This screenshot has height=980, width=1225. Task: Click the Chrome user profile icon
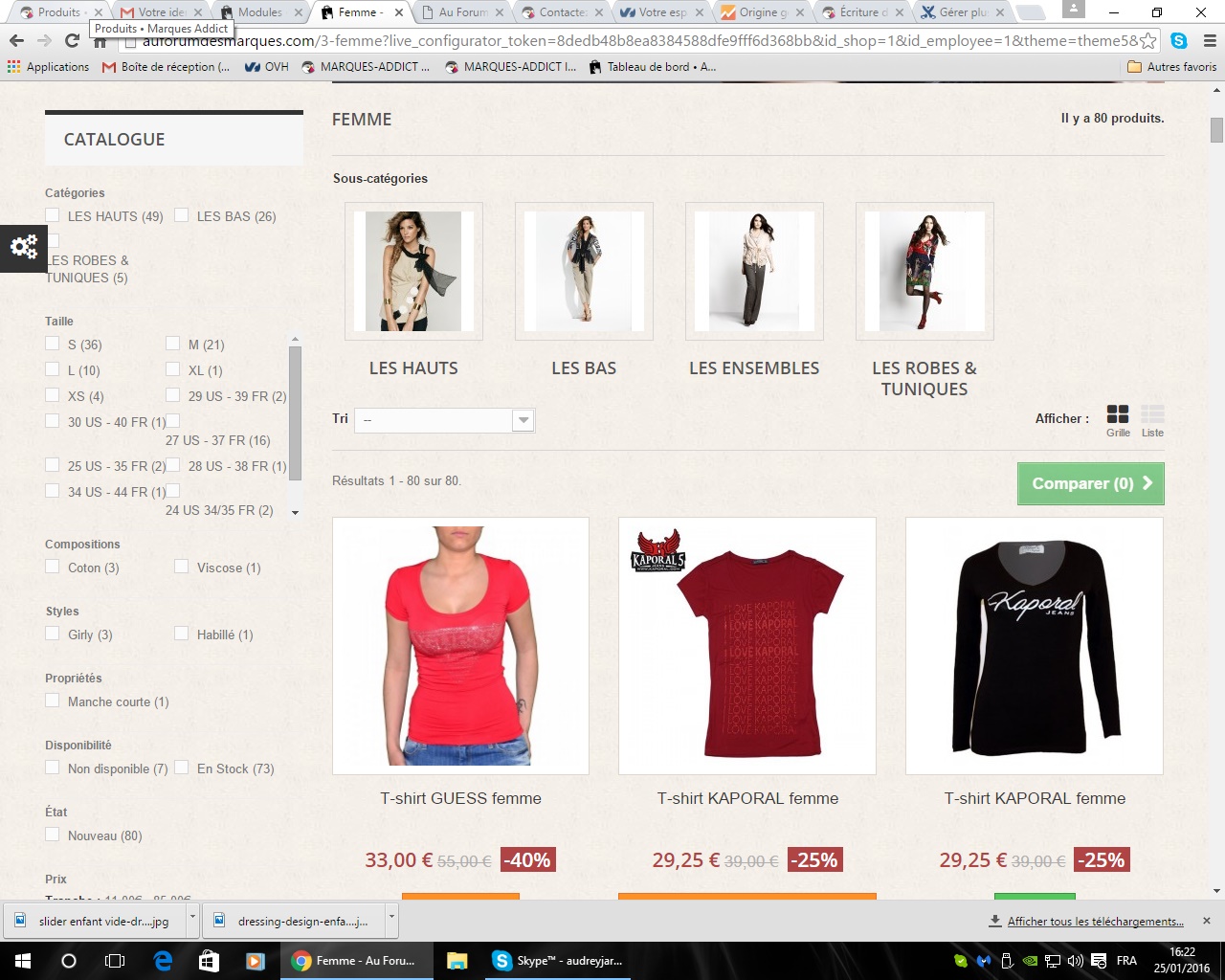[1074, 9]
